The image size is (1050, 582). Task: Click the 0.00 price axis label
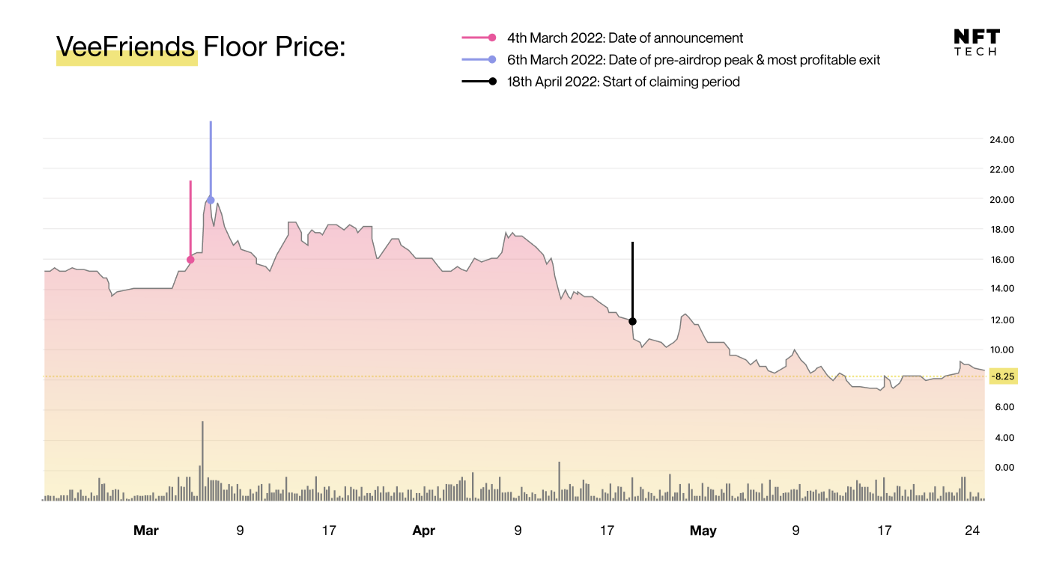pos(1001,467)
